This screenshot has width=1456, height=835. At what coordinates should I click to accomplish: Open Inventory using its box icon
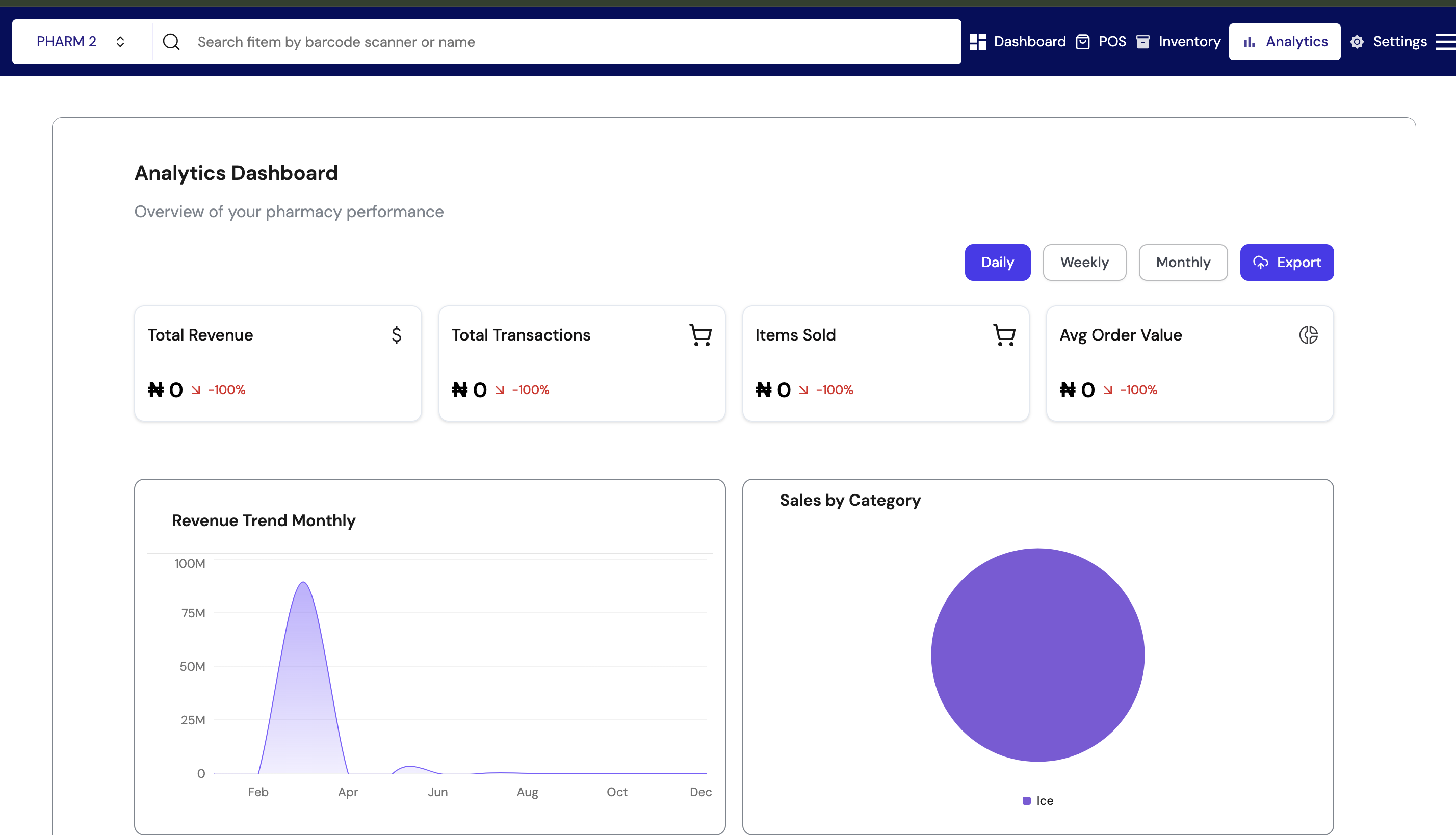(x=1143, y=41)
